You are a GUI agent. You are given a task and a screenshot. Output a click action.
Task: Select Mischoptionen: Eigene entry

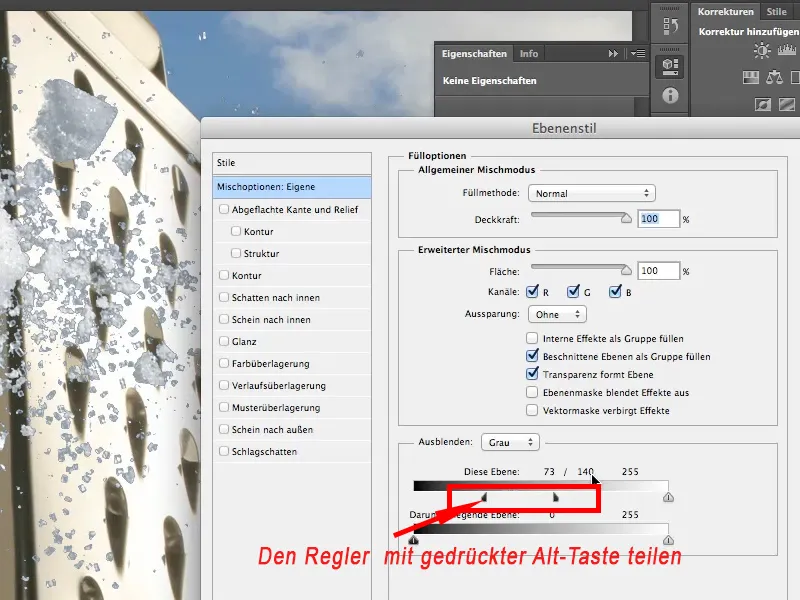coord(292,187)
